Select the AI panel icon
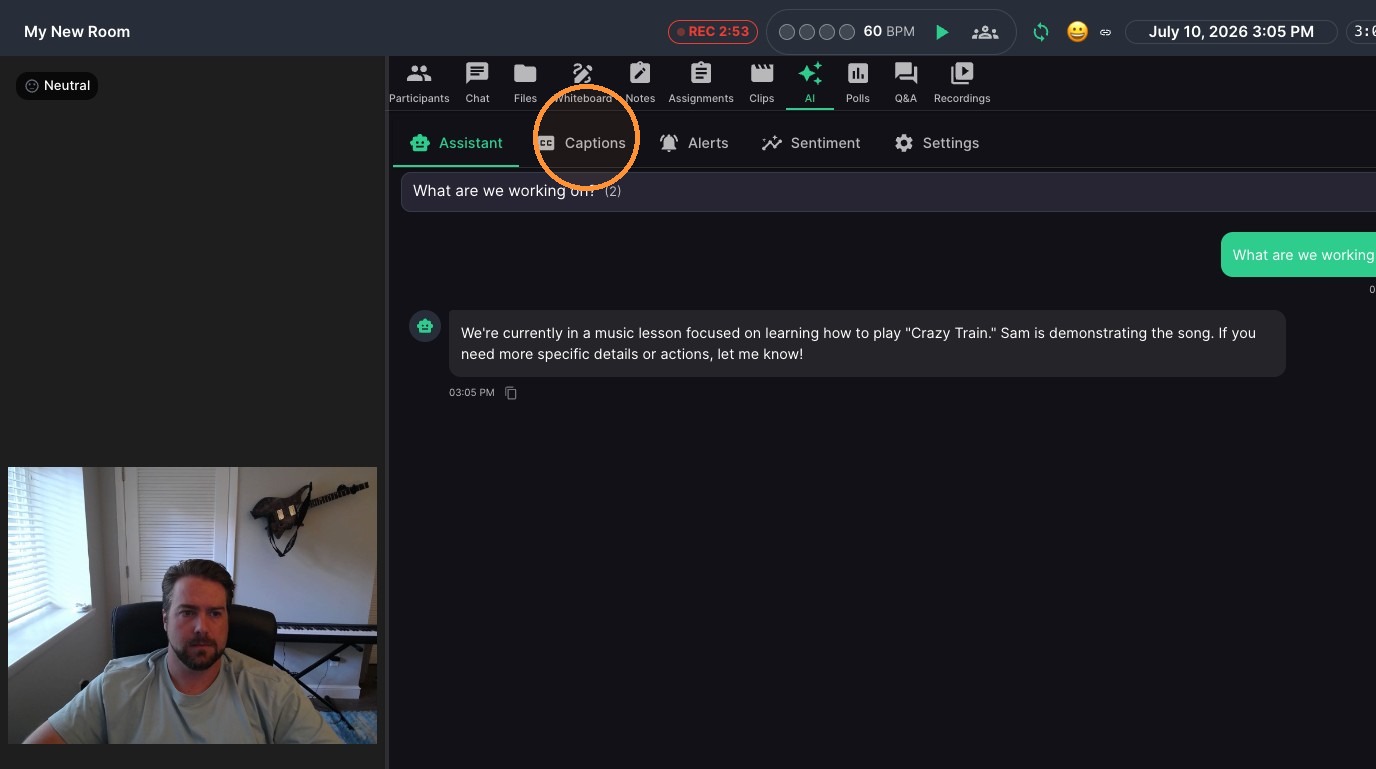The width and height of the screenshot is (1376, 769). 810,83
